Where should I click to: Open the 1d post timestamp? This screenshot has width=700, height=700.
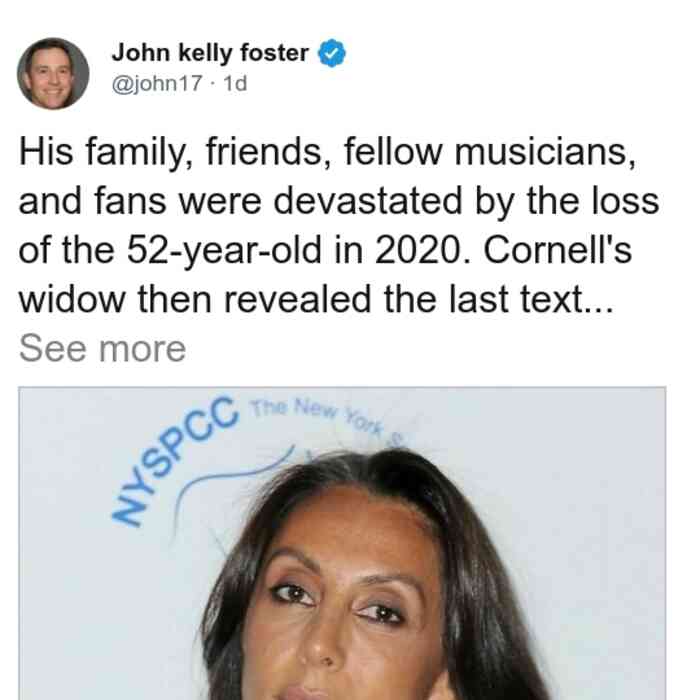(235, 83)
